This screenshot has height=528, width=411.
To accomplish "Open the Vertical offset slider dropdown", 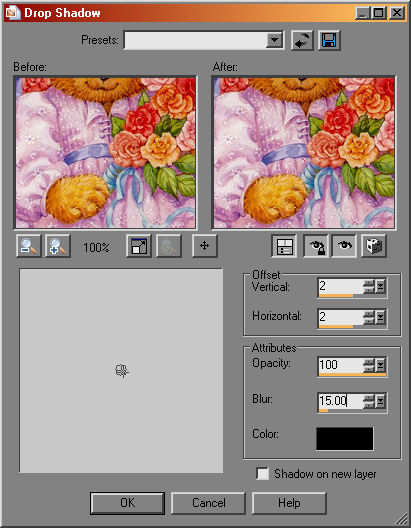I will [x=380, y=287].
